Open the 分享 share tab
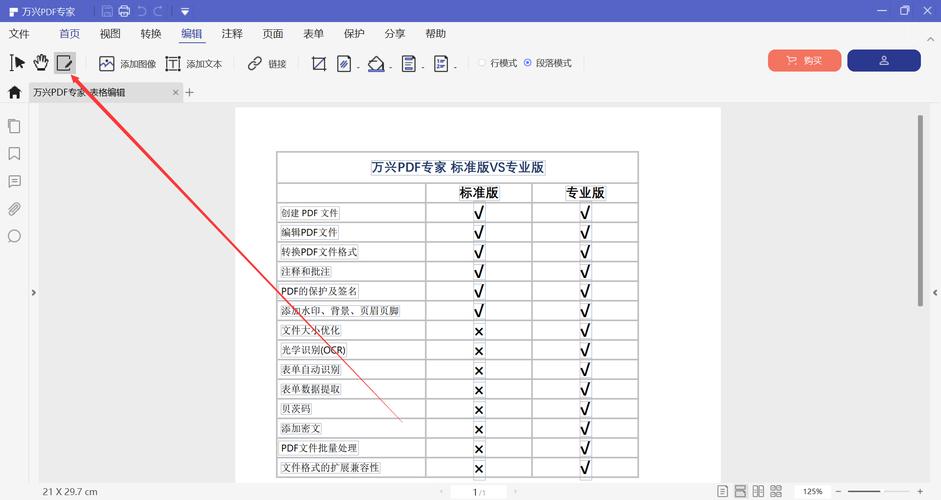941x500 pixels. [x=394, y=34]
